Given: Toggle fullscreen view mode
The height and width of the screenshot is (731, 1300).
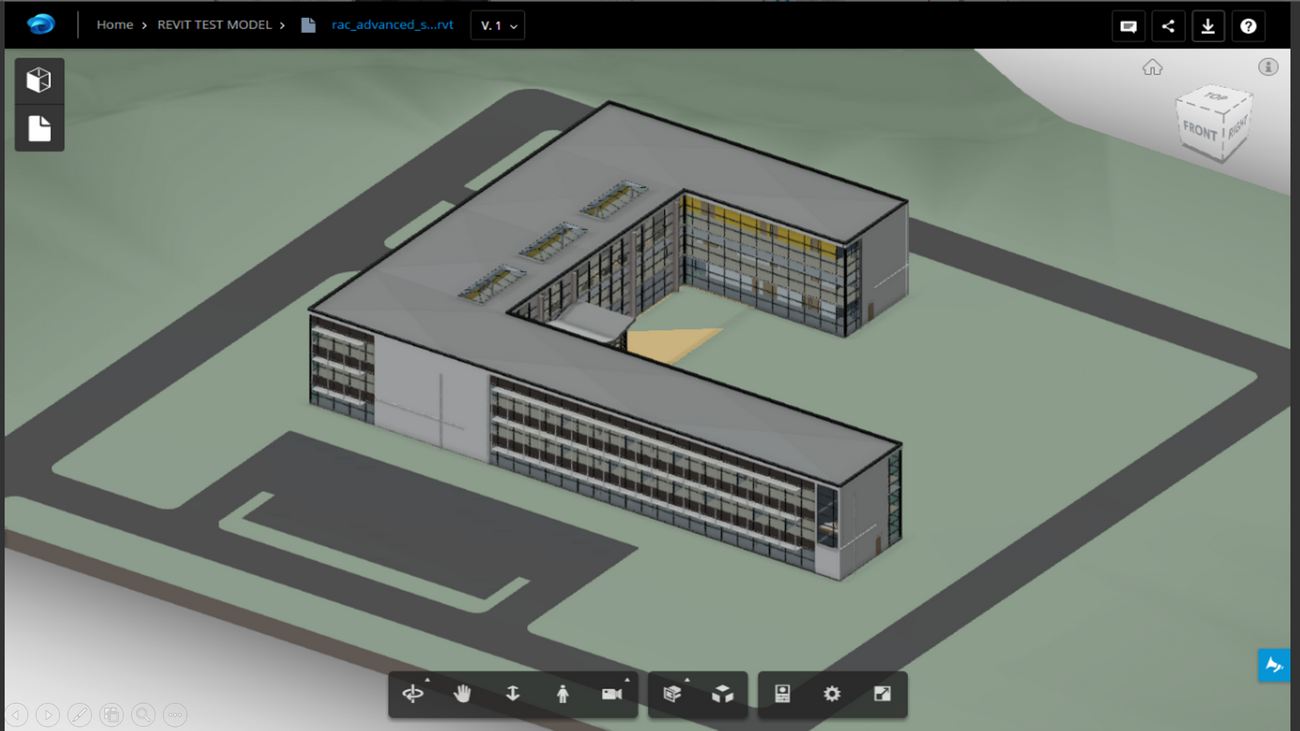Looking at the screenshot, I should (x=882, y=693).
